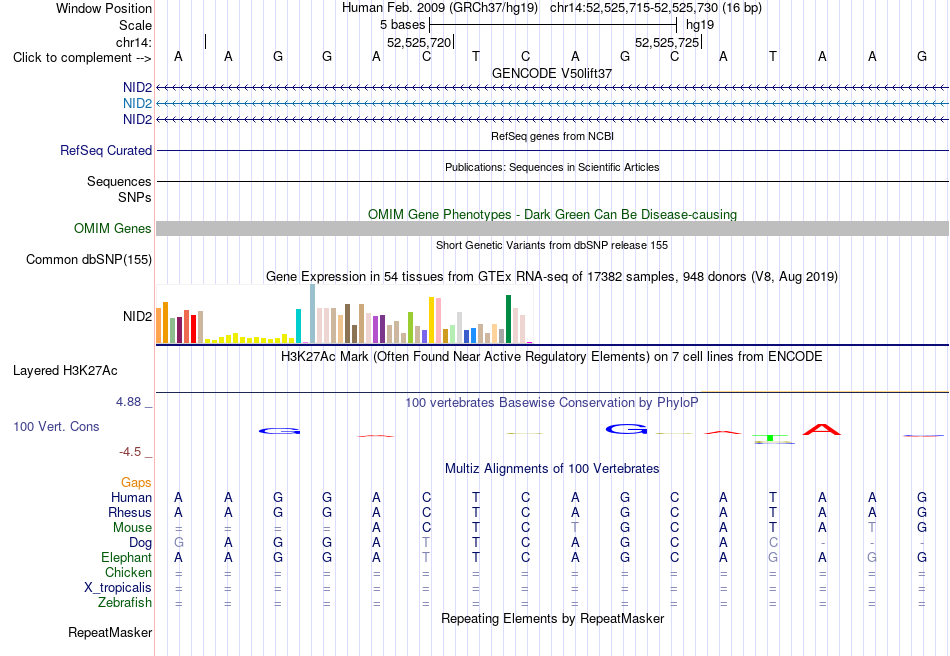The width and height of the screenshot is (950, 656).
Task: Click the RefSeq Curated track label
Action: pyautogui.click(x=106, y=150)
